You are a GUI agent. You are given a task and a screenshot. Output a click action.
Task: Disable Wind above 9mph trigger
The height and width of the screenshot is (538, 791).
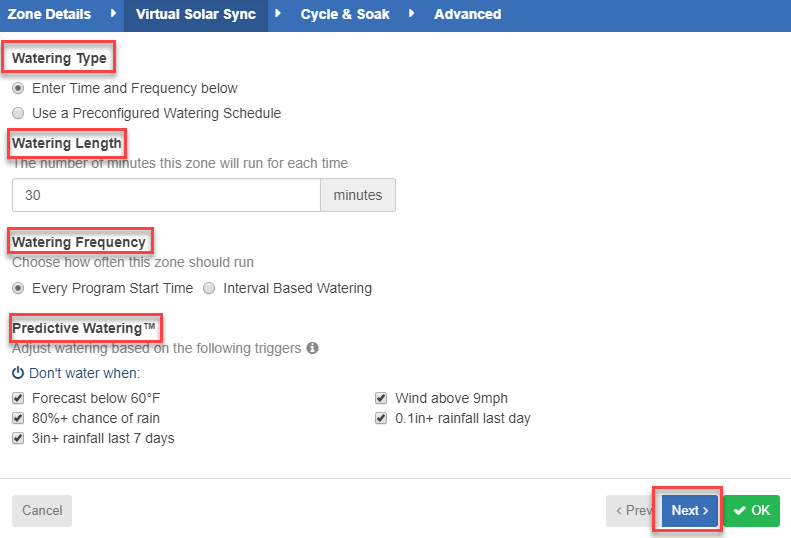coord(381,398)
